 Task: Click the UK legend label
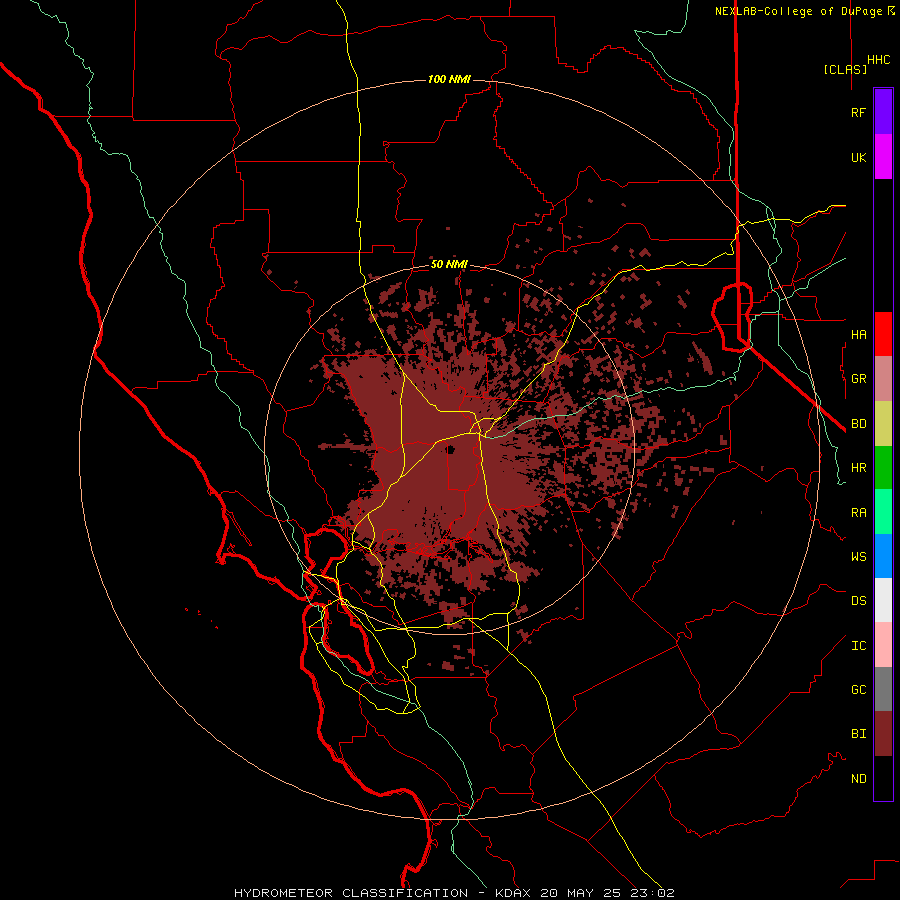coord(858,157)
